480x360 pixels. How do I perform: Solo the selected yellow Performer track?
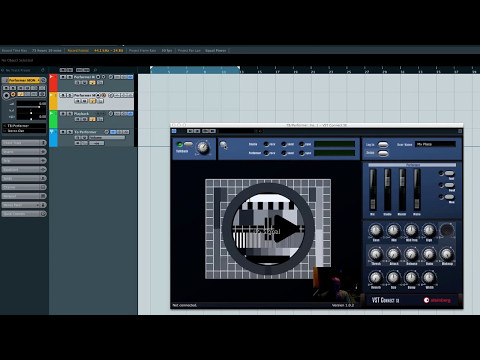(x=70, y=95)
